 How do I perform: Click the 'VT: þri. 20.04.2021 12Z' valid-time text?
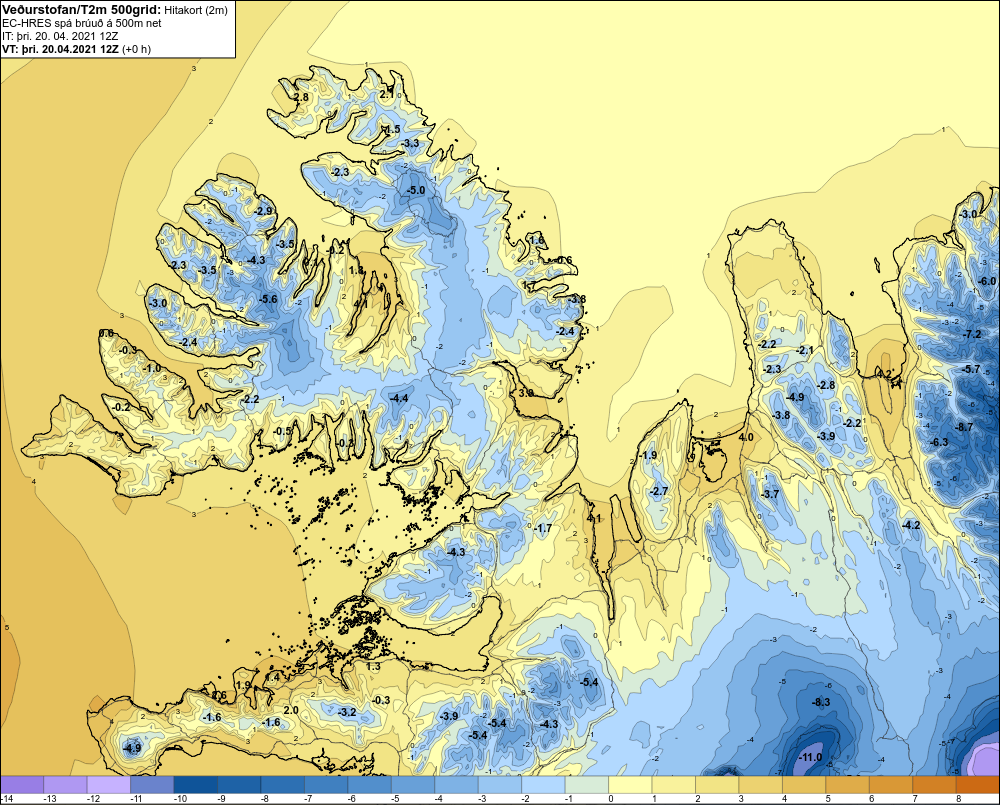pos(59,49)
